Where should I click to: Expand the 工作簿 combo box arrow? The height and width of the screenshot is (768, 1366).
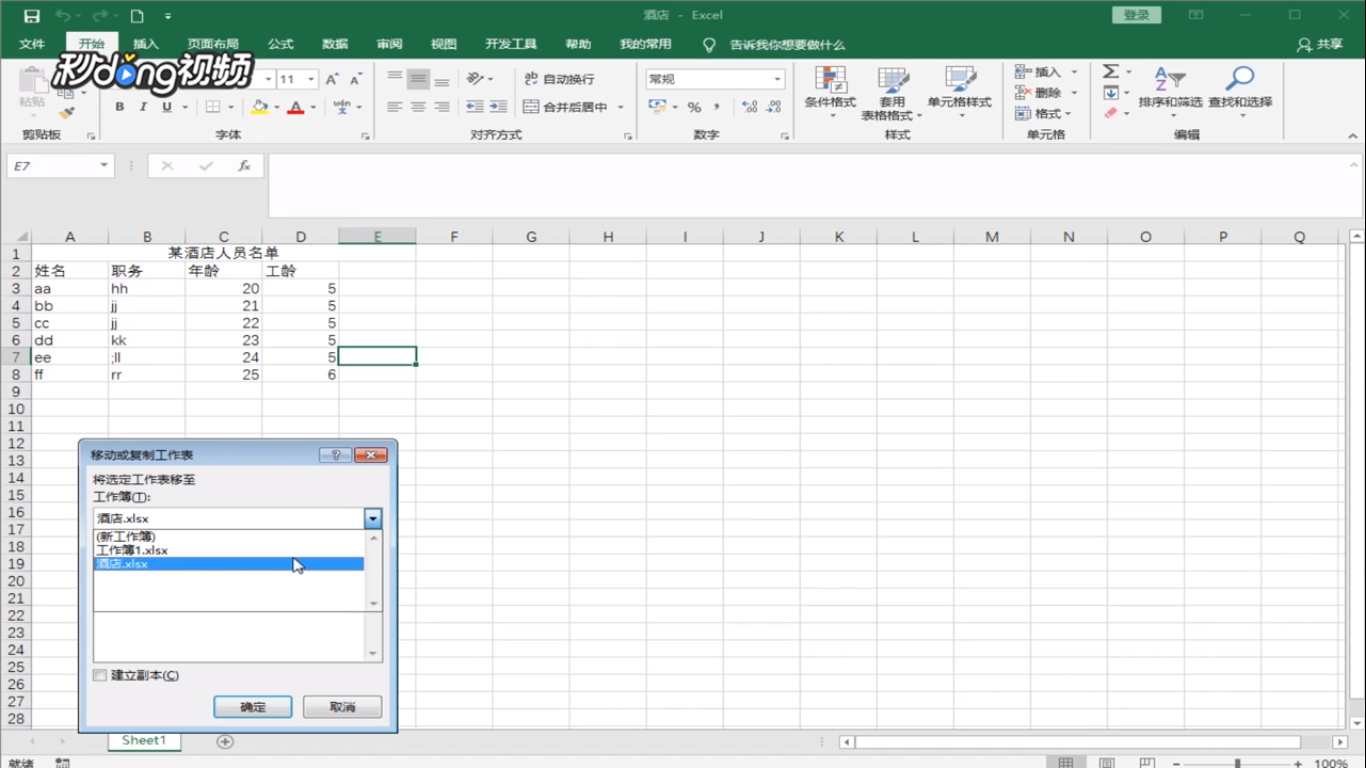373,518
